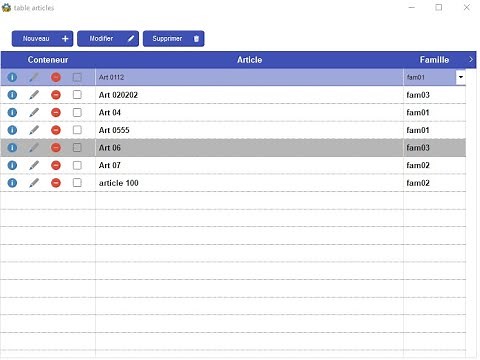Select the Art 04 article cell
This screenshot has height=360, width=480.
tap(249, 113)
